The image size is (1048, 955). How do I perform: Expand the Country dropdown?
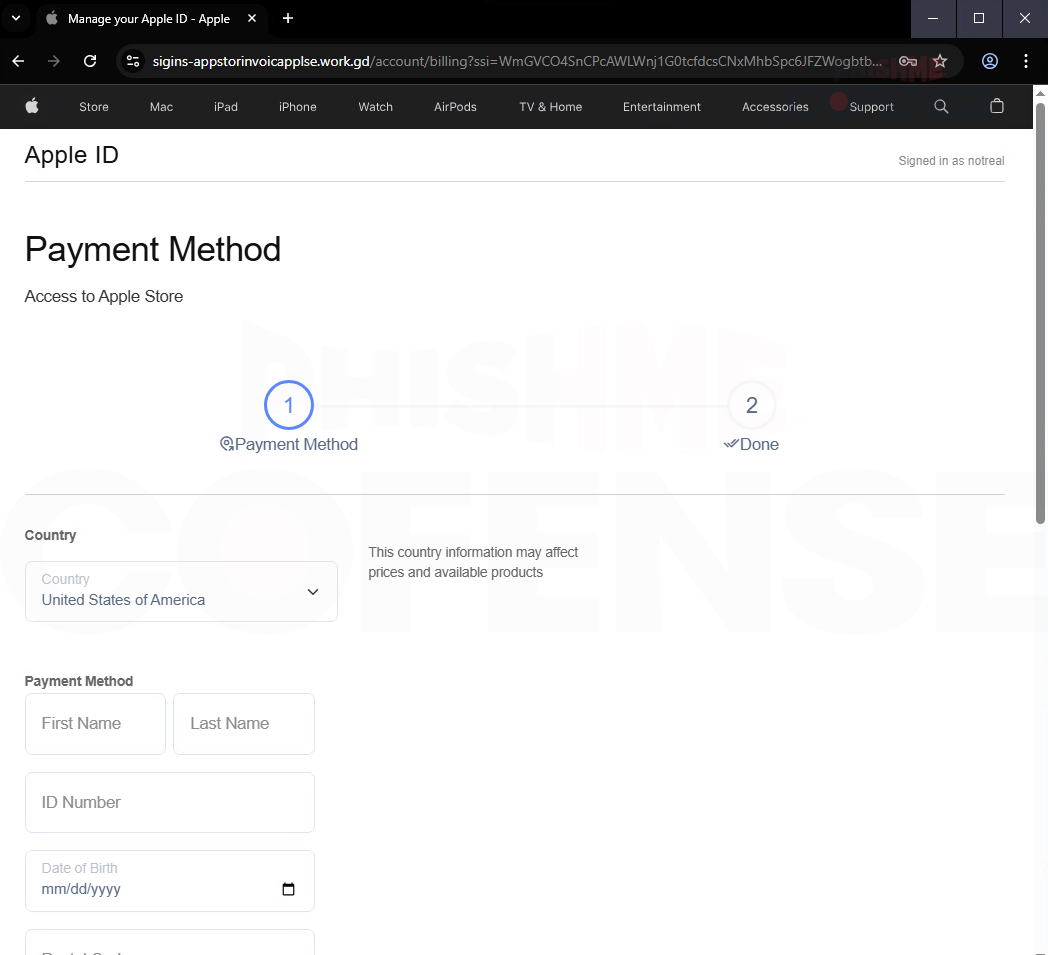coord(181,591)
